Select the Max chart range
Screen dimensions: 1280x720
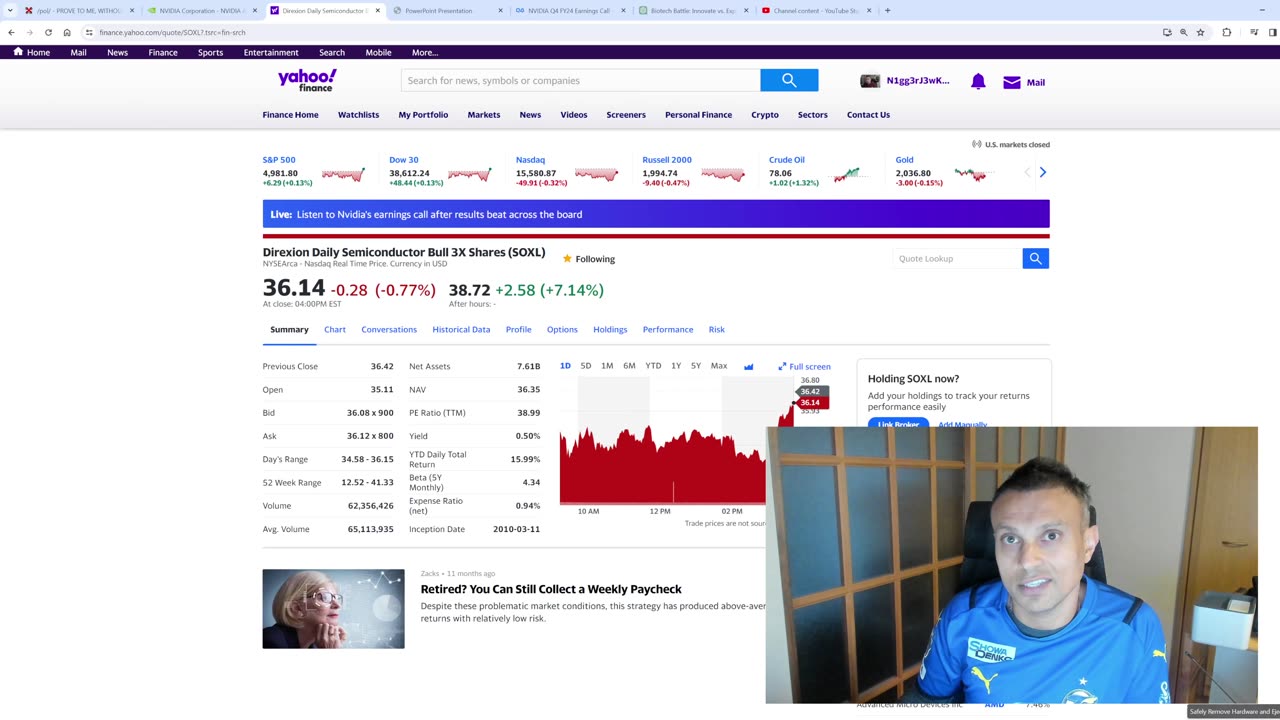(x=719, y=366)
